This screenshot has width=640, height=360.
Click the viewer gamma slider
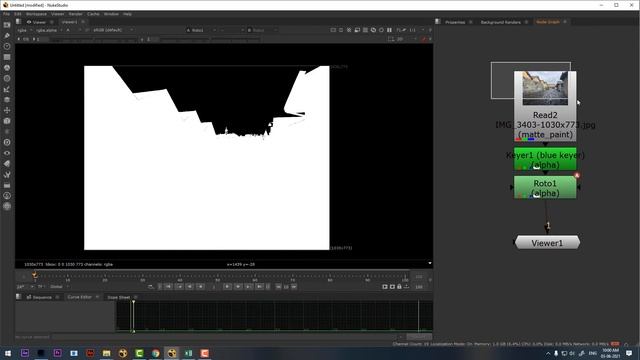209,40
